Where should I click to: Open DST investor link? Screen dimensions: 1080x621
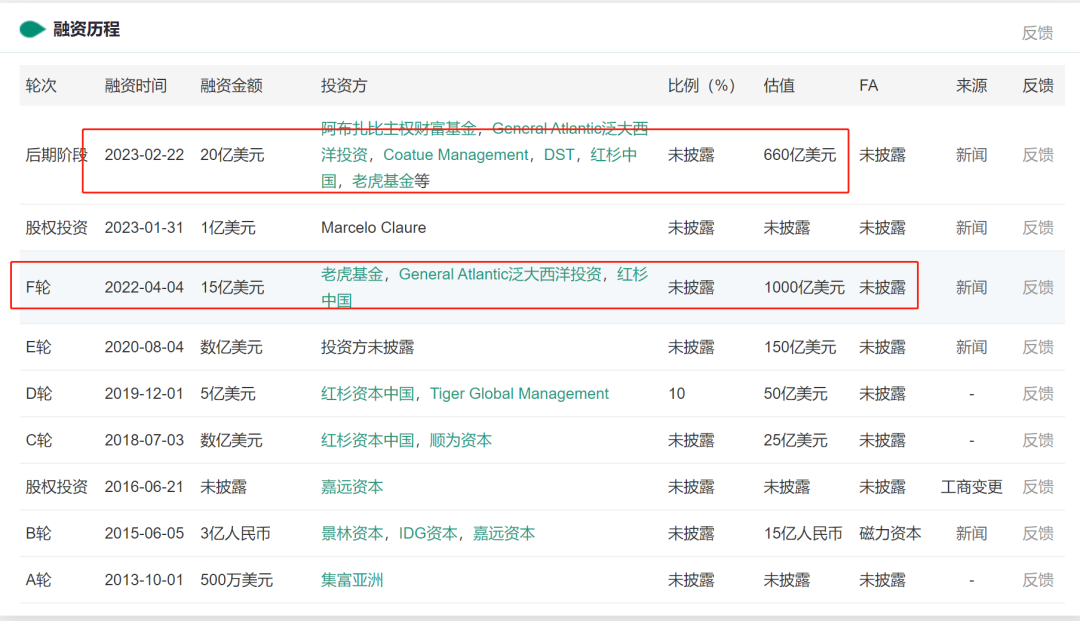[559, 155]
